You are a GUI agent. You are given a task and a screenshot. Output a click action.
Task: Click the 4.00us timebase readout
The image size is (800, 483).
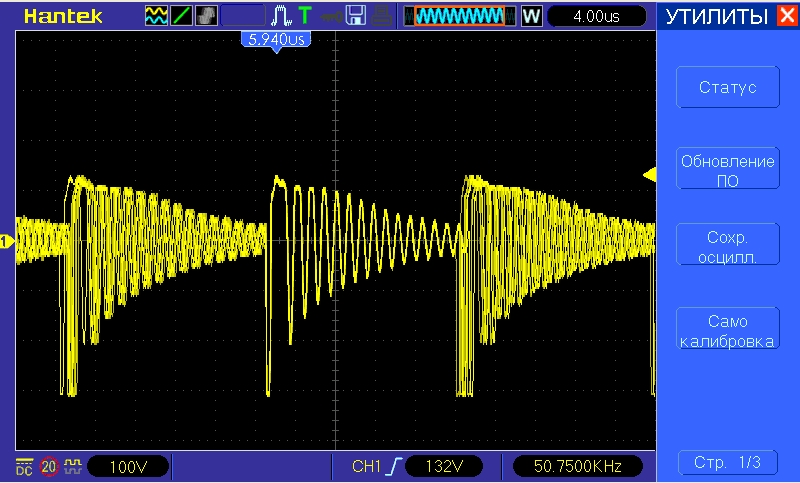point(599,16)
